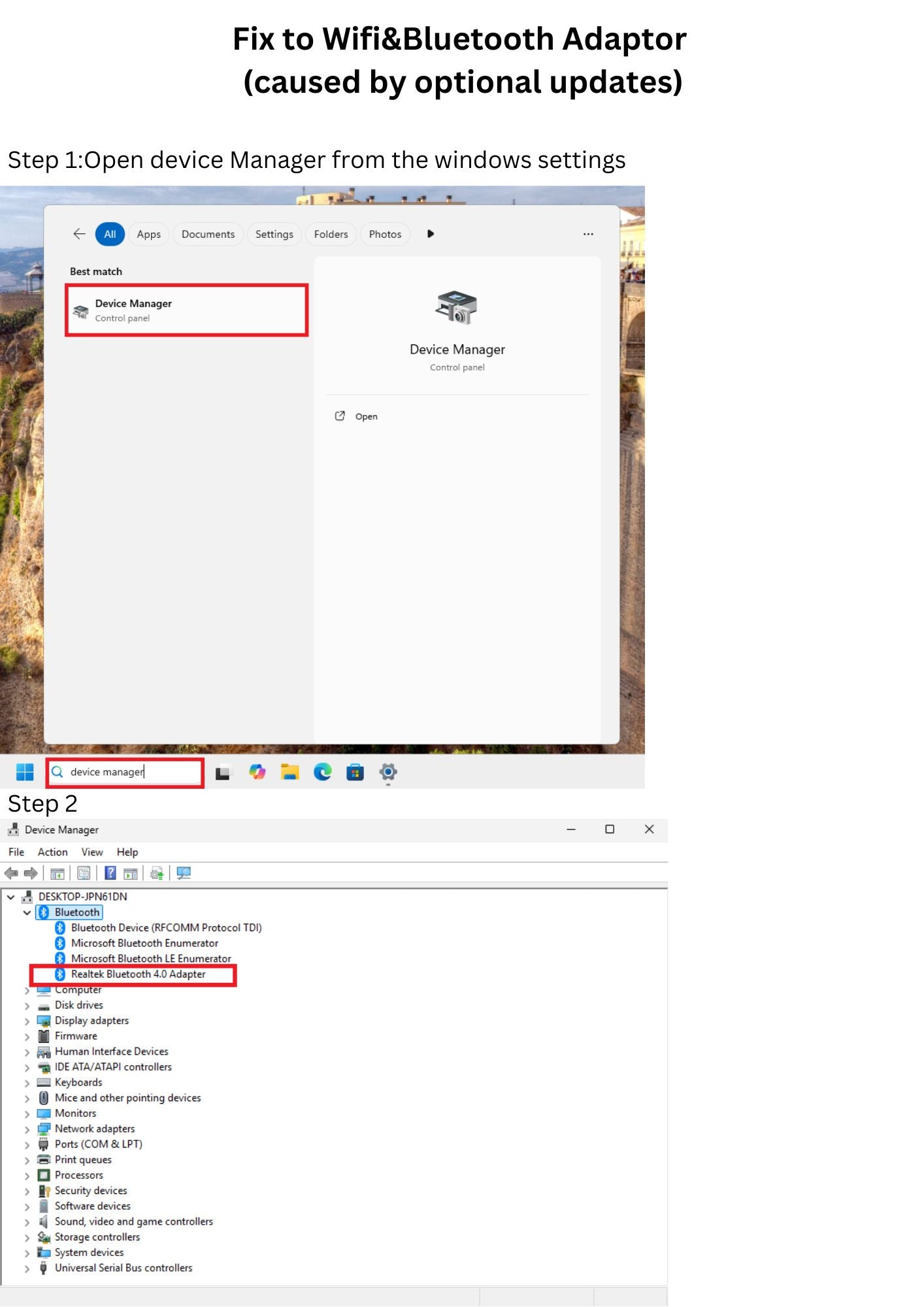924x1307 pixels.
Task: Select Realtek Bluetooth 4.0 Adapter
Action: pos(138,974)
